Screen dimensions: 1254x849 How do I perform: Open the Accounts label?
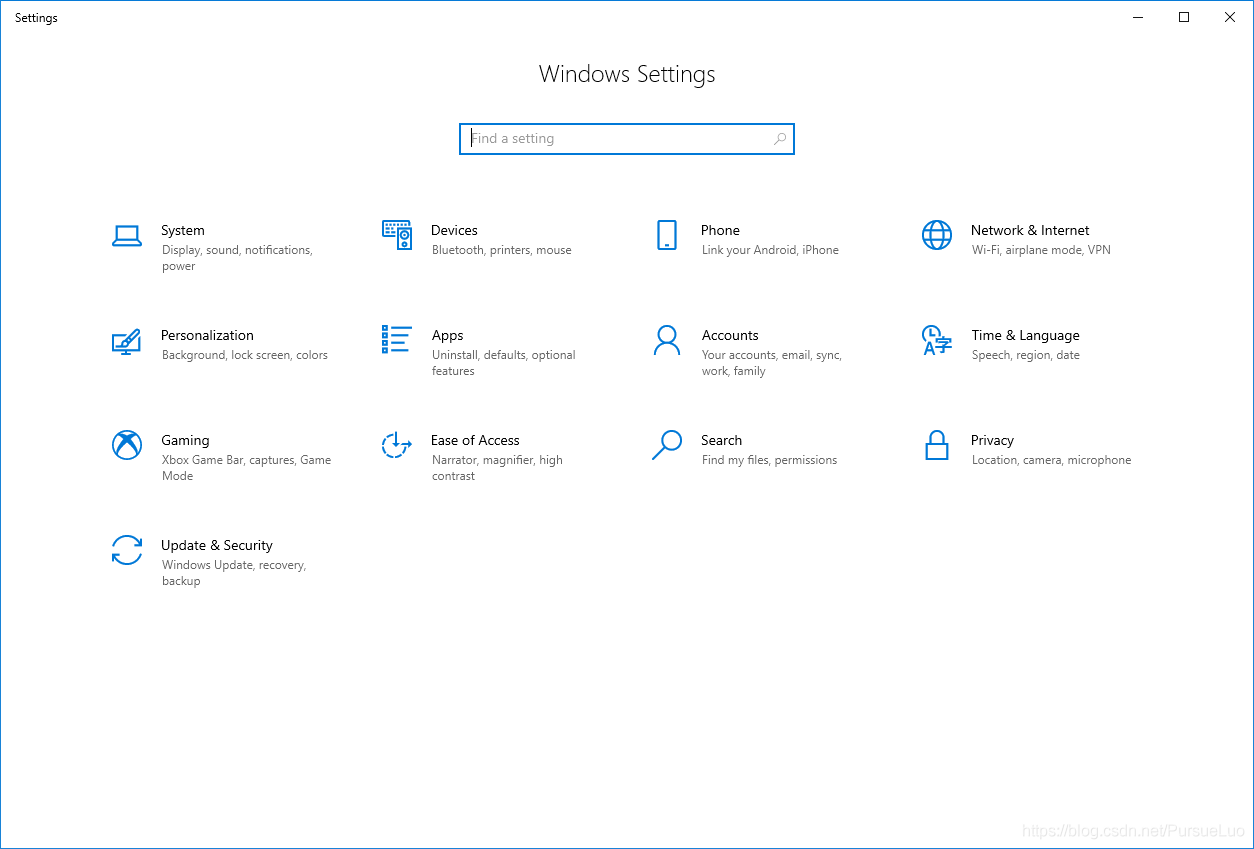pyautogui.click(x=730, y=335)
